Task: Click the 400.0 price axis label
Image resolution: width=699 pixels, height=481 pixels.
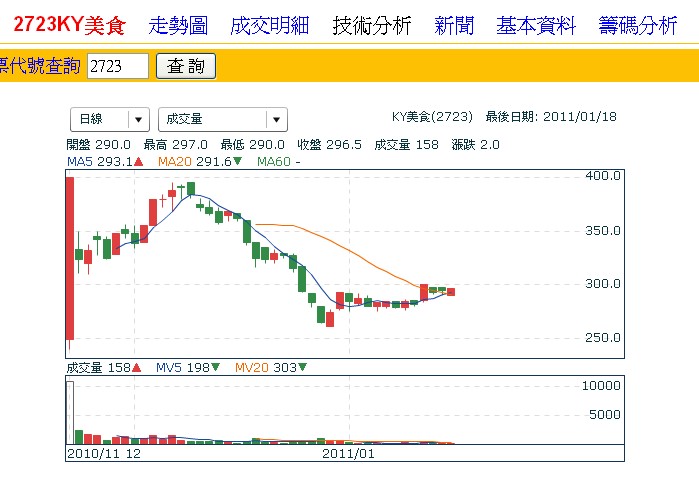Action: [x=603, y=176]
